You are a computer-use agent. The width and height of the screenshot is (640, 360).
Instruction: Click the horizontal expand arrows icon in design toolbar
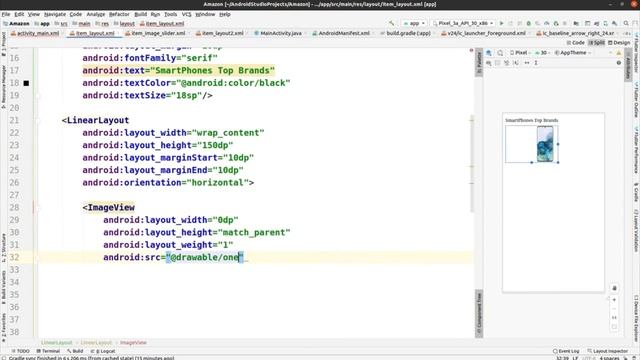(x=527, y=63)
